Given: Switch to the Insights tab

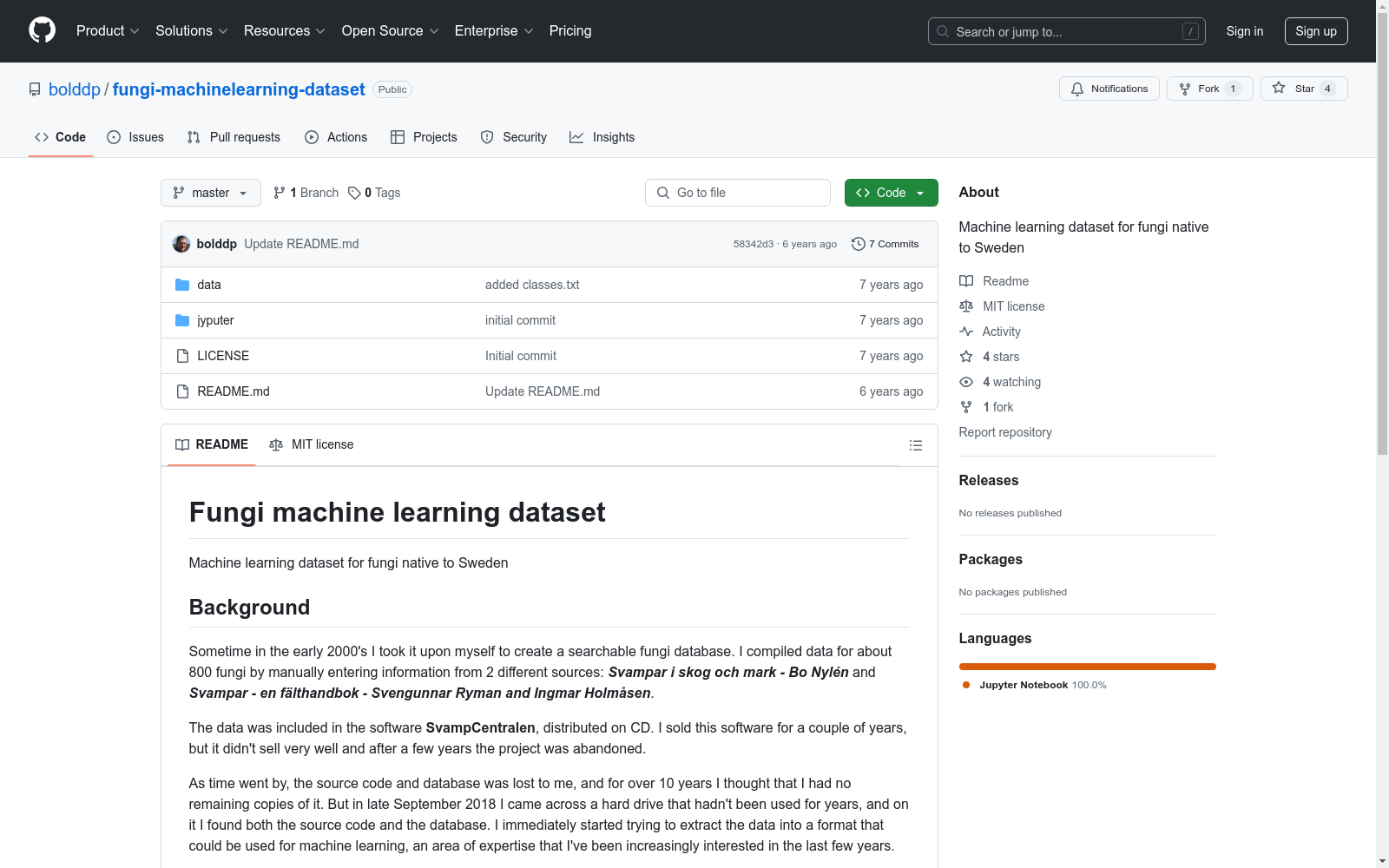Looking at the screenshot, I should point(602,137).
